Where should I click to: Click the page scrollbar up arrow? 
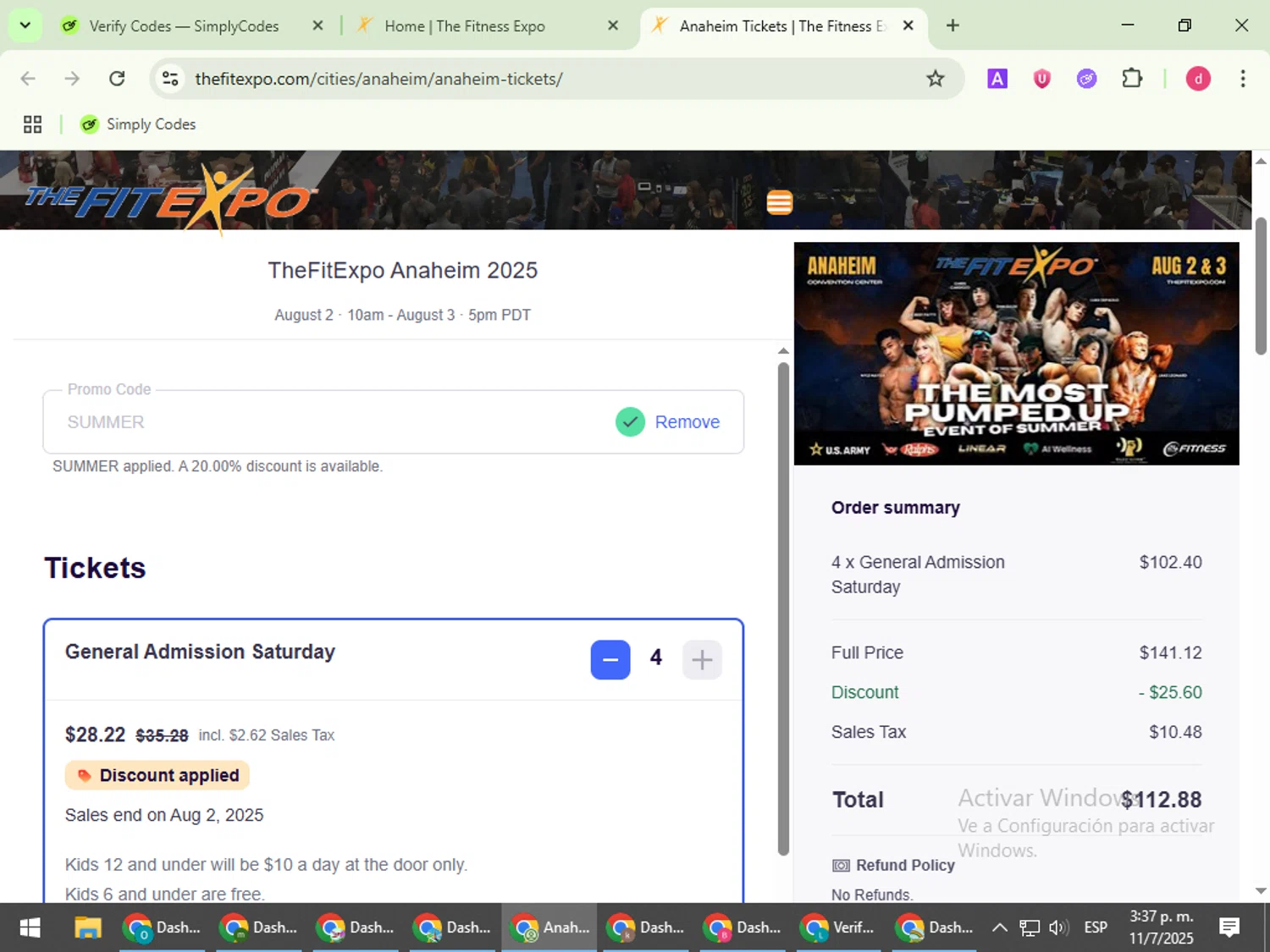[x=1261, y=161]
